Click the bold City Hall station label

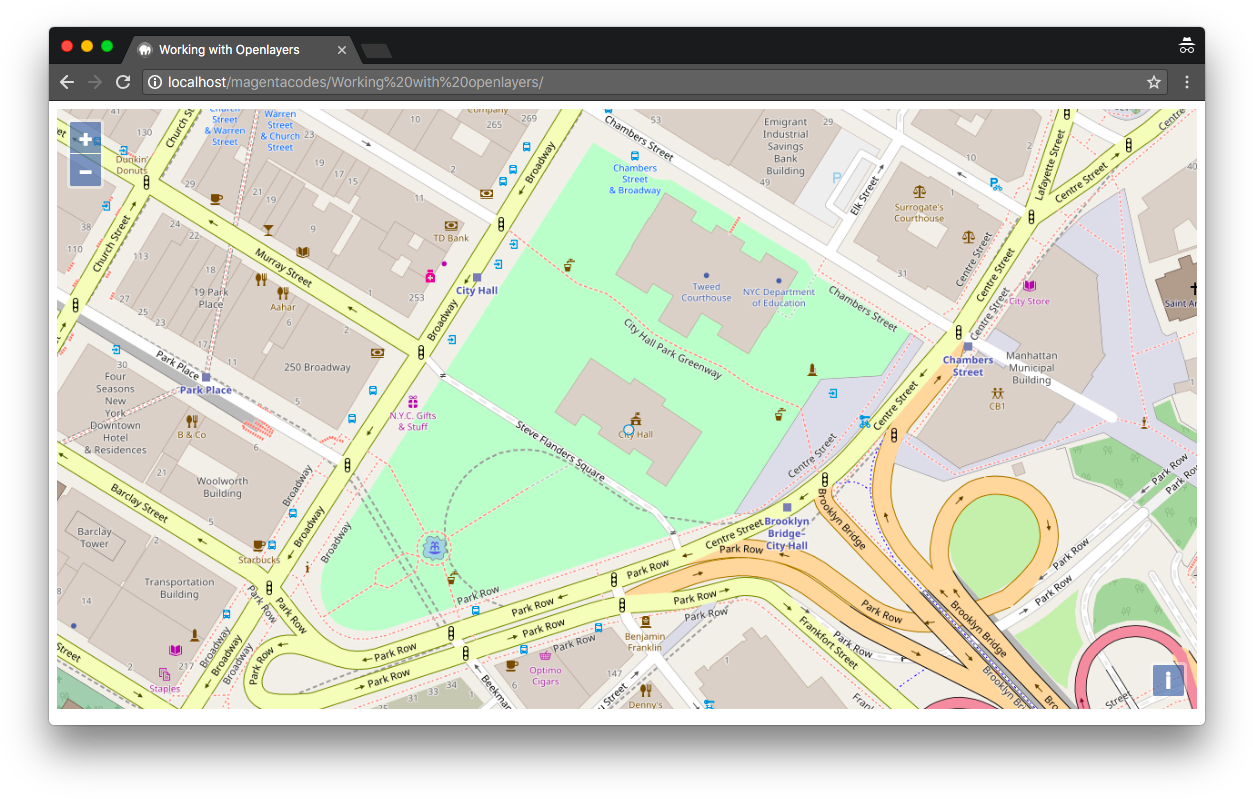pos(476,291)
